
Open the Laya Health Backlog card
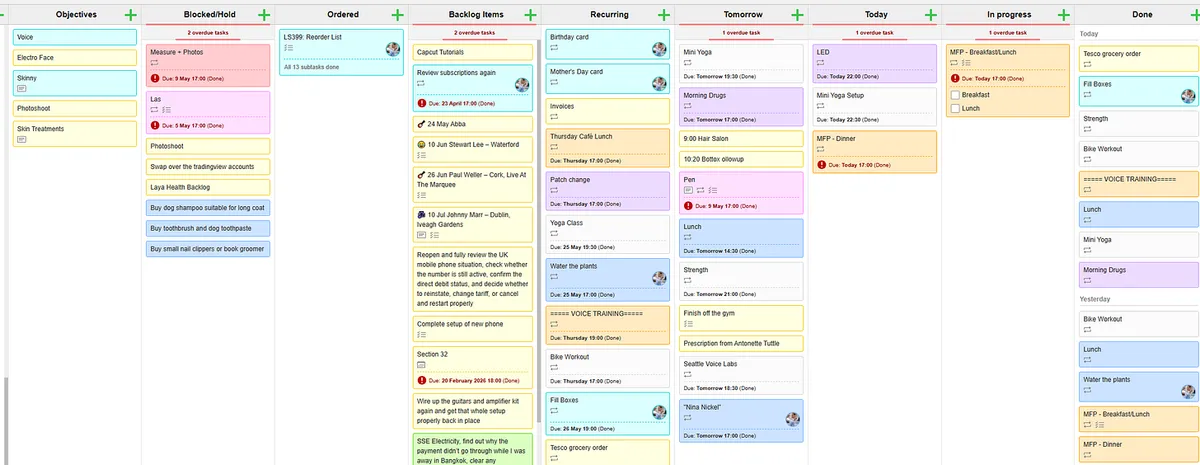click(x=209, y=187)
